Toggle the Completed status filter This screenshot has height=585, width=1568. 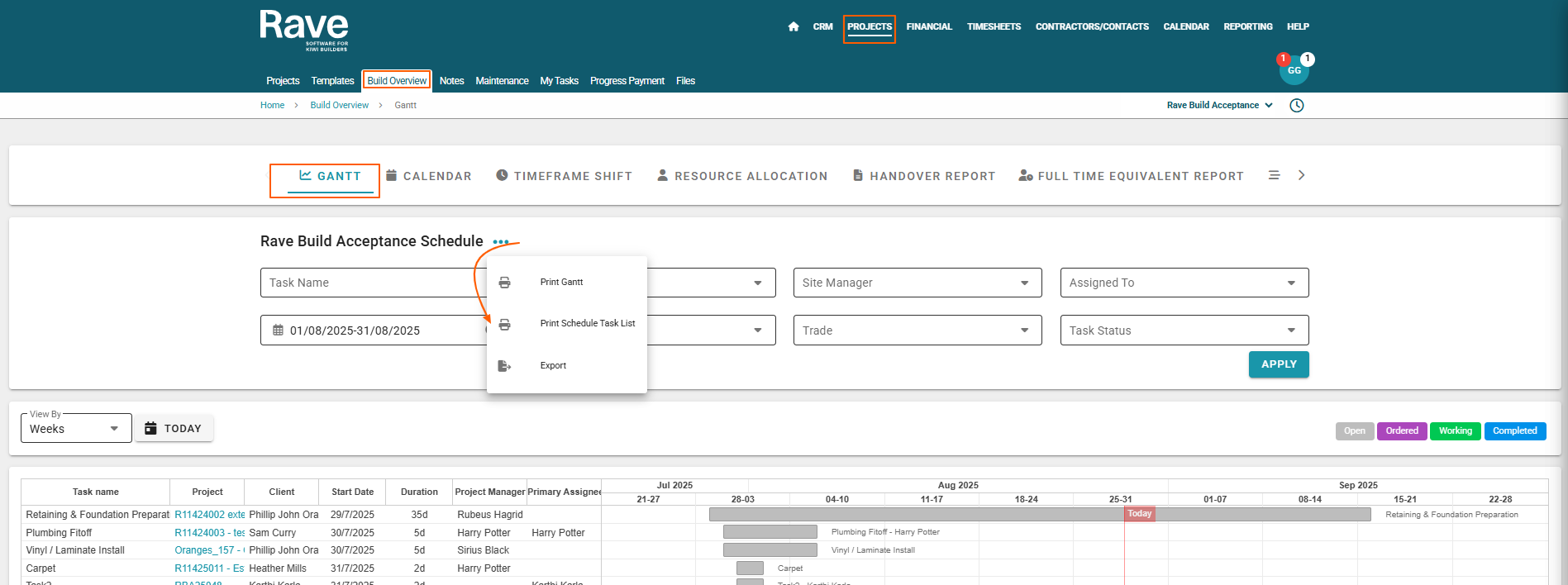1514,431
